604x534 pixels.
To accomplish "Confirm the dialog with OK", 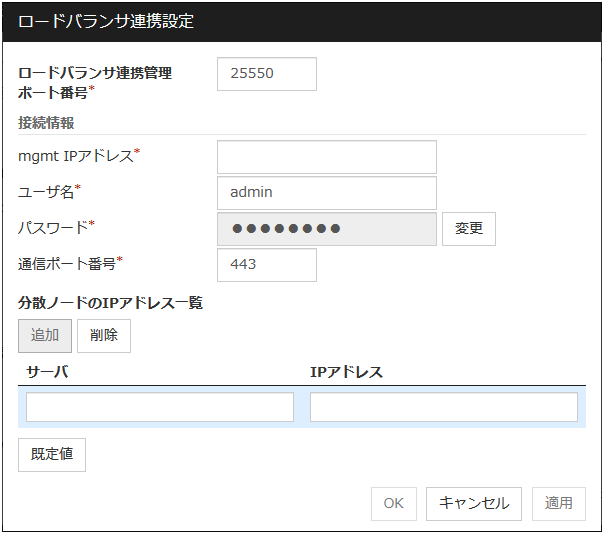I will pyautogui.click(x=393, y=504).
